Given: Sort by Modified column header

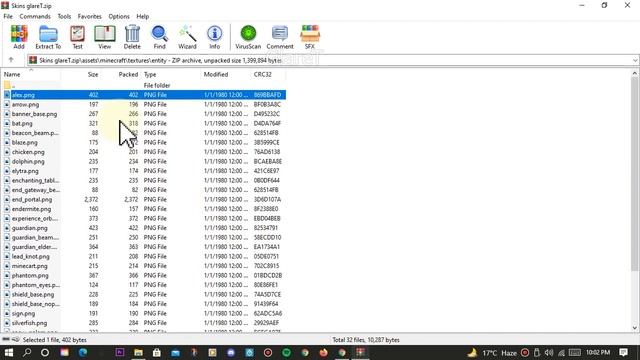Looking at the screenshot, I should (x=226, y=74).
